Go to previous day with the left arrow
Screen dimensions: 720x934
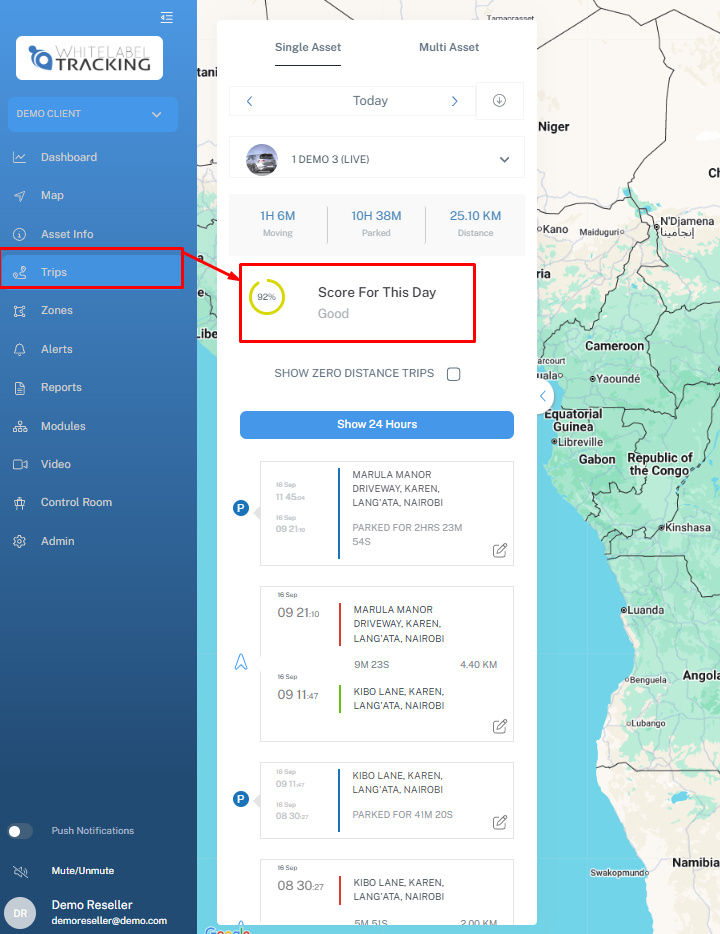[x=250, y=101]
